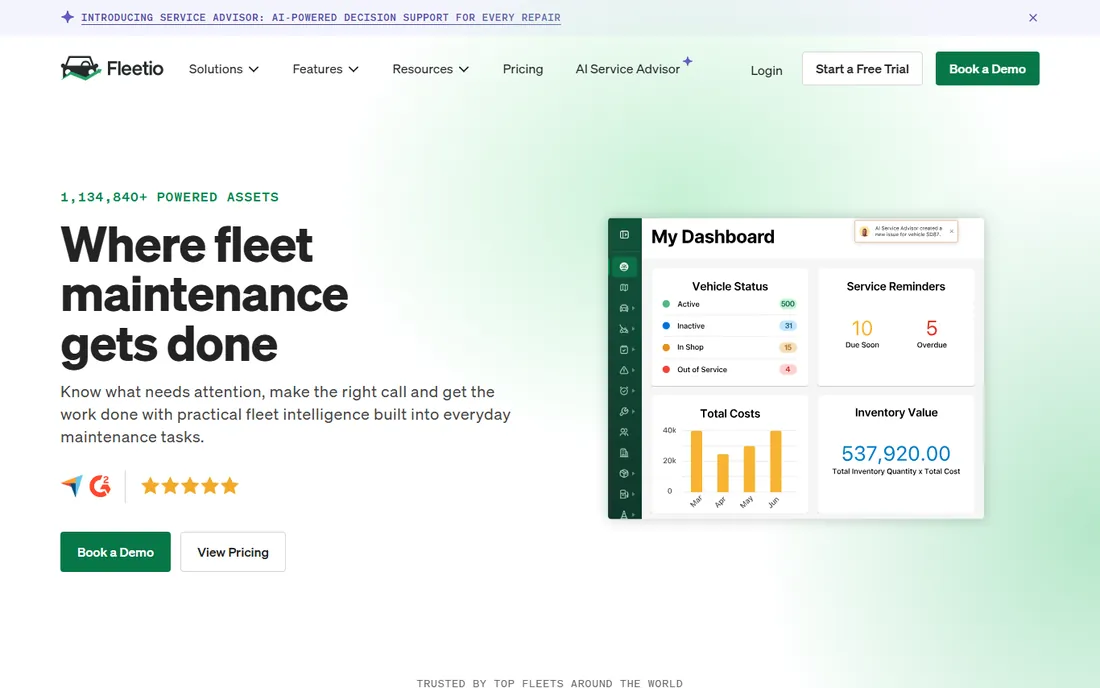Screen dimensions: 1100x688
Task: Click the Out of Service count 4
Action: click(x=788, y=369)
